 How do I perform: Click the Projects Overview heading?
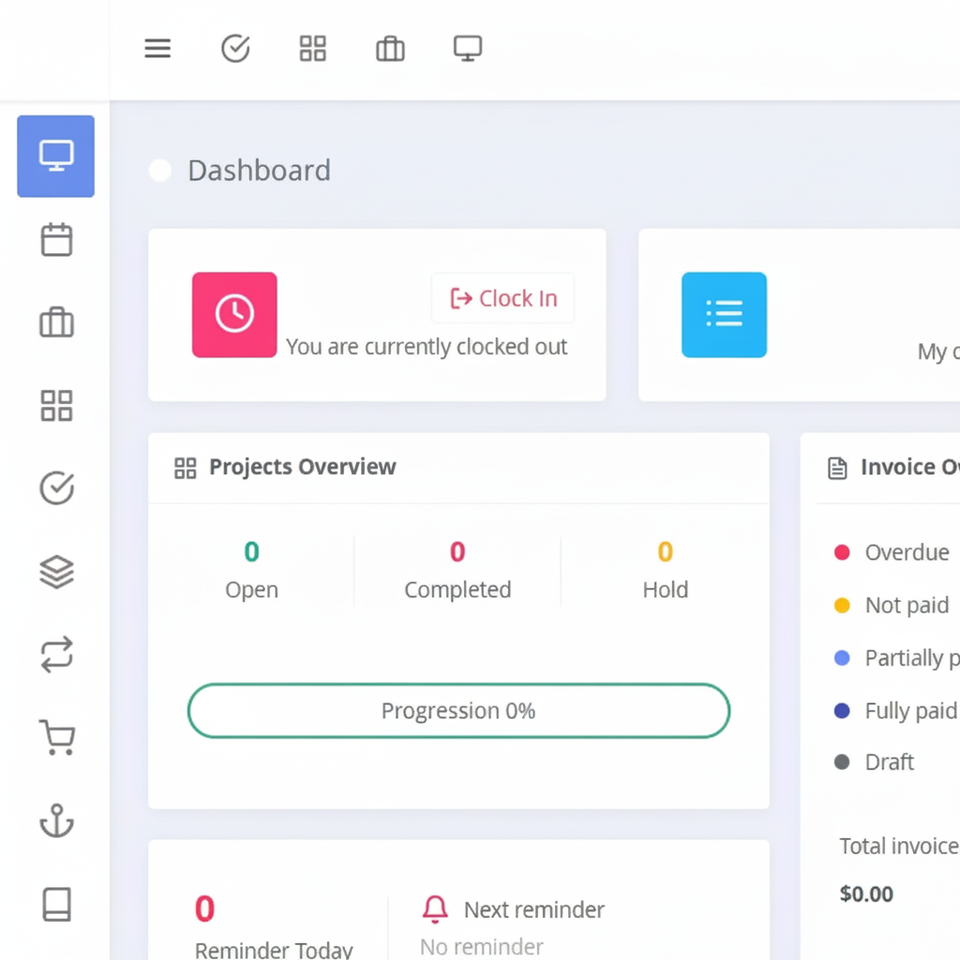click(x=302, y=467)
